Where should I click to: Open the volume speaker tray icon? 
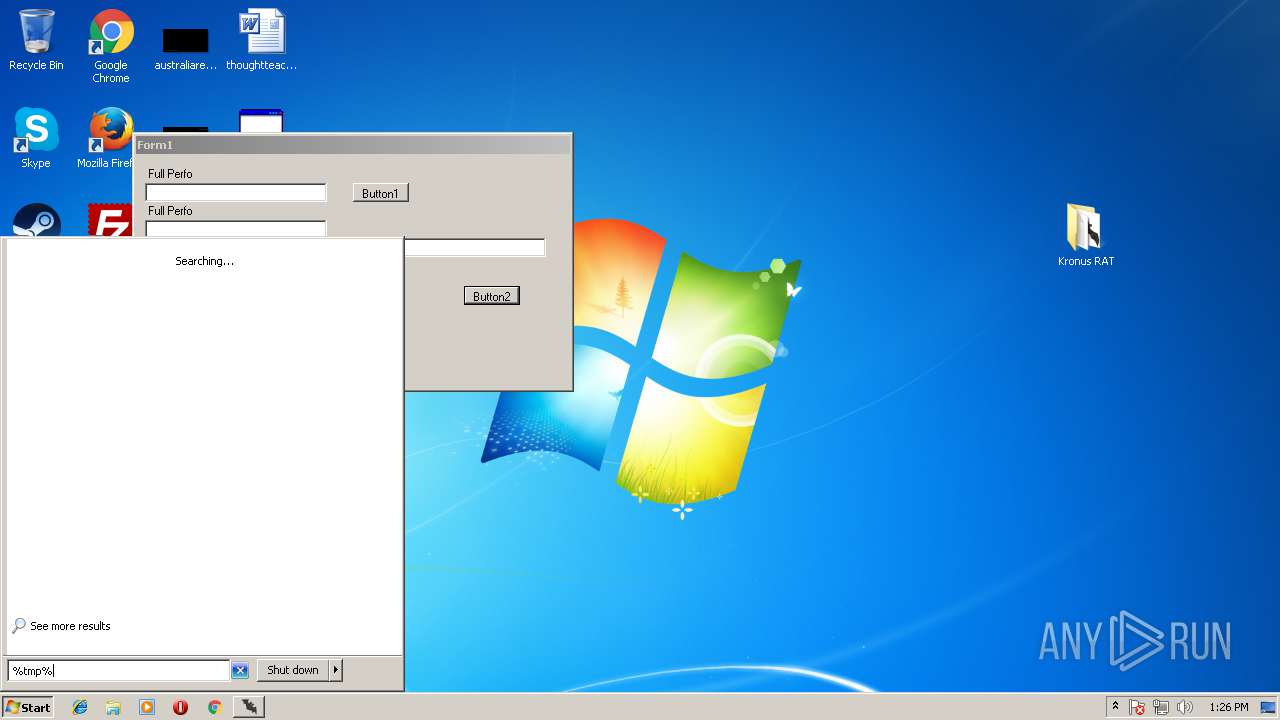[x=1185, y=707]
